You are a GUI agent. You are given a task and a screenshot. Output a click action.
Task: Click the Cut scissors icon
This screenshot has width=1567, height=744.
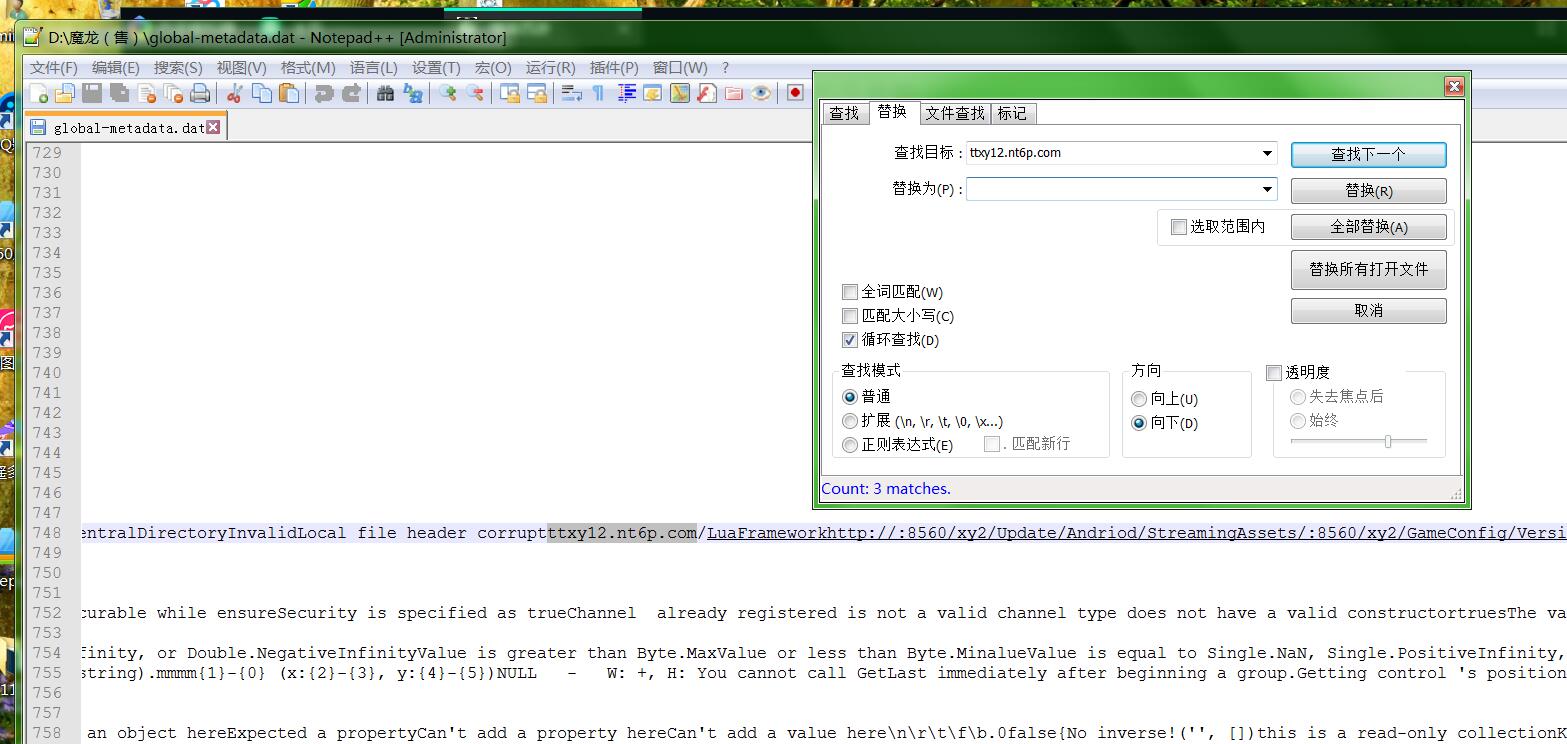(235, 93)
